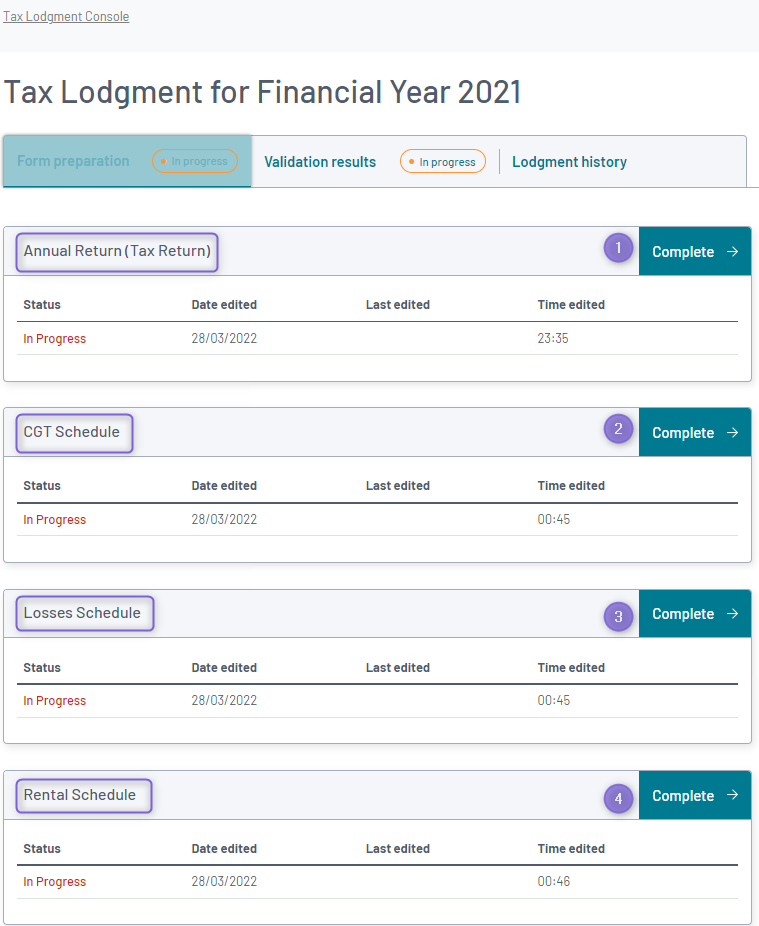Select the date edited 28/03/2022 for CGT Schedule
This screenshot has height=926, width=759.
(224, 519)
